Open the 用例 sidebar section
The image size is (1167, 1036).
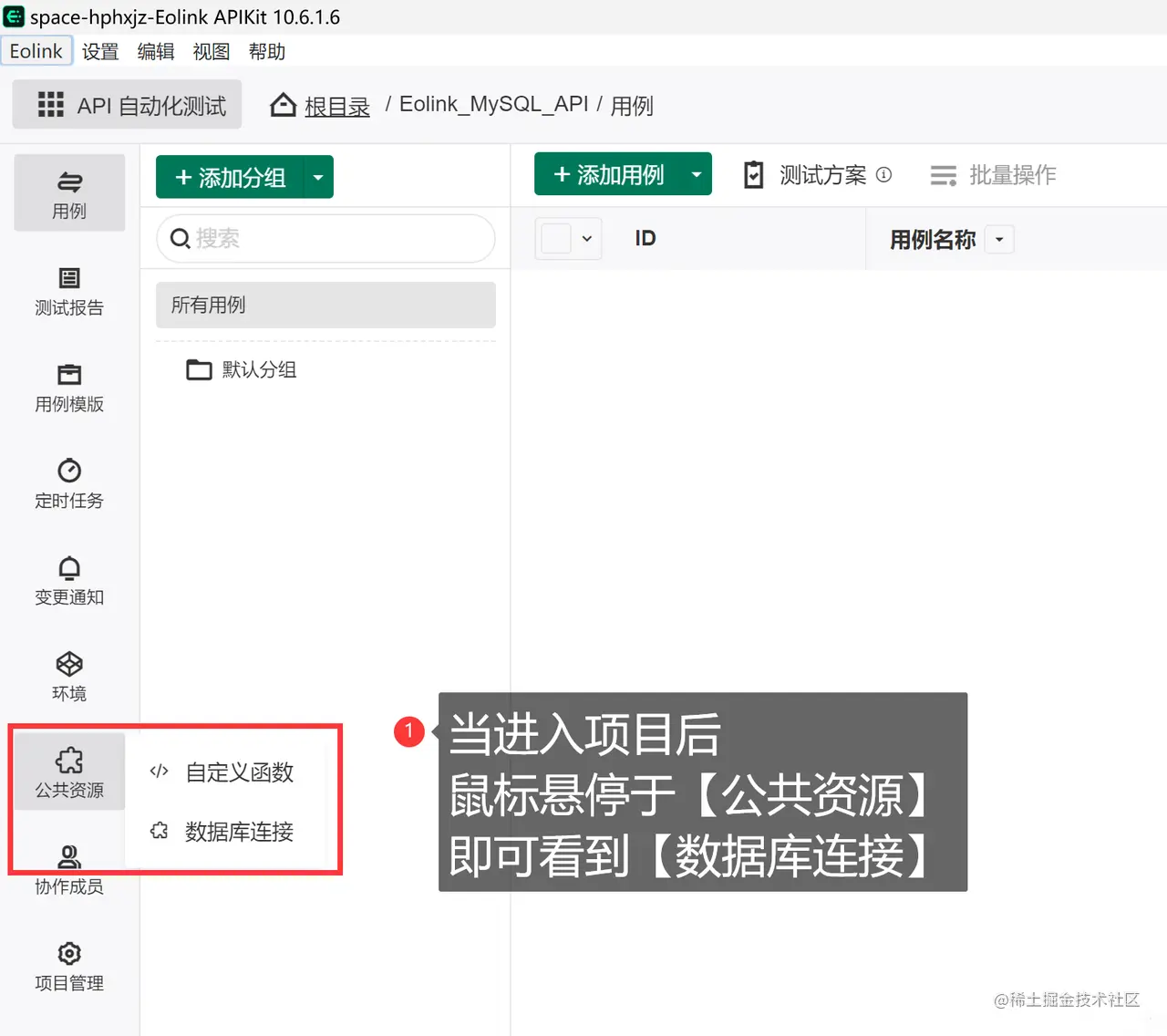pyautogui.click(x=69, y=192)
